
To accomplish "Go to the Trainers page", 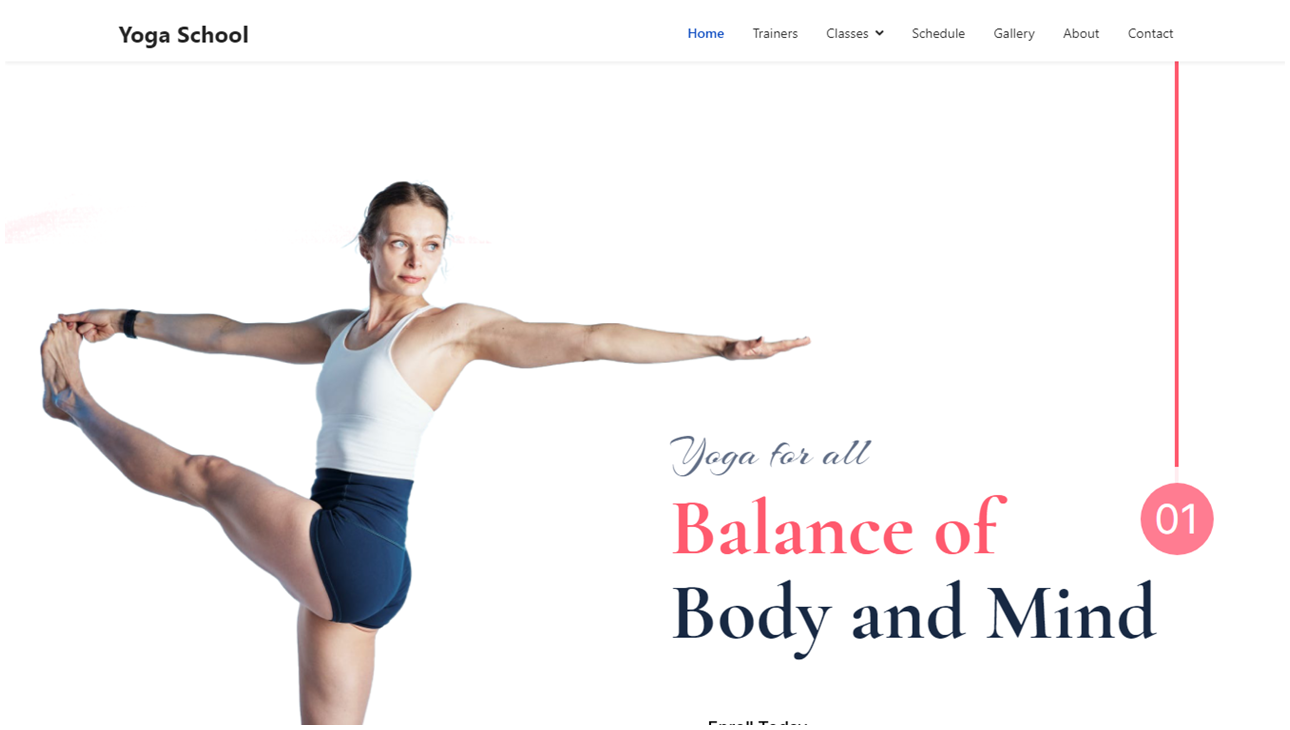I will (x=775, y=33).
